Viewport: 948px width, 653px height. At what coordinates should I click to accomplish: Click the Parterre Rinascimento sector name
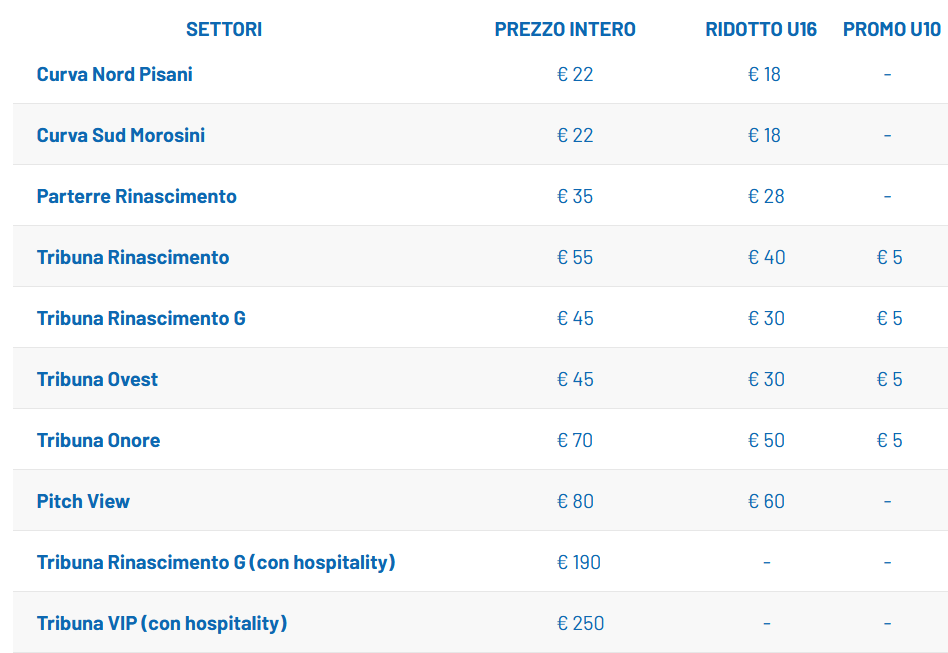[x=137, y=196]
